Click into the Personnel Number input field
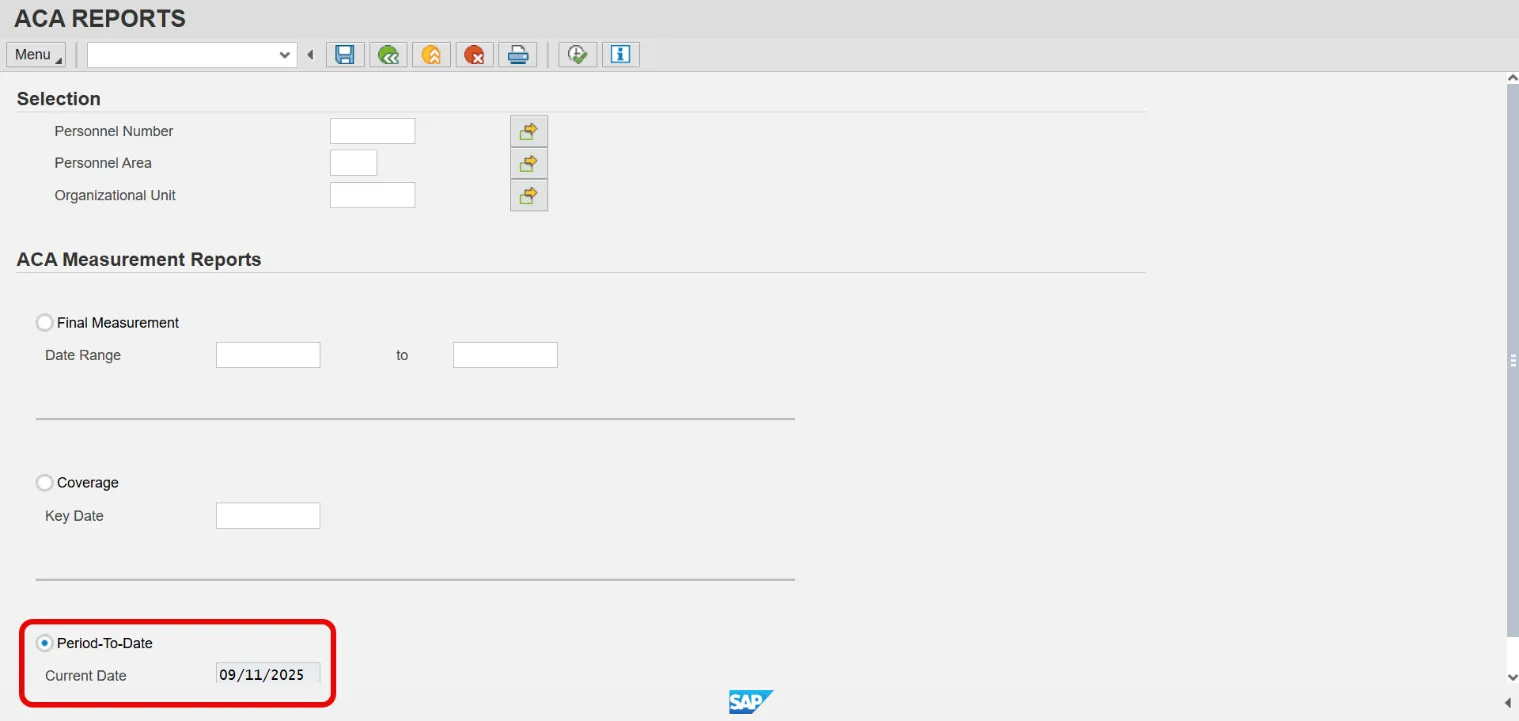Screen dimensions: 1519x721 pyautogui.click(x=372, y=131)
